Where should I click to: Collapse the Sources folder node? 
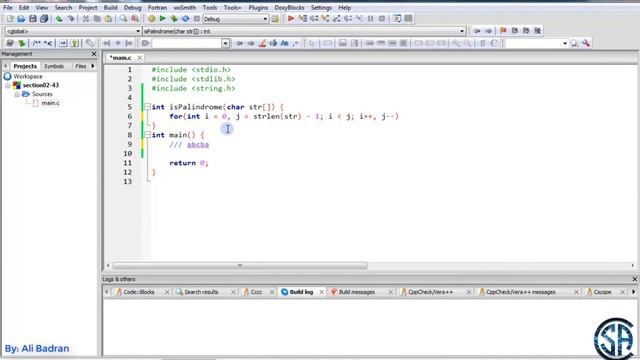click(x=17, y=94)
